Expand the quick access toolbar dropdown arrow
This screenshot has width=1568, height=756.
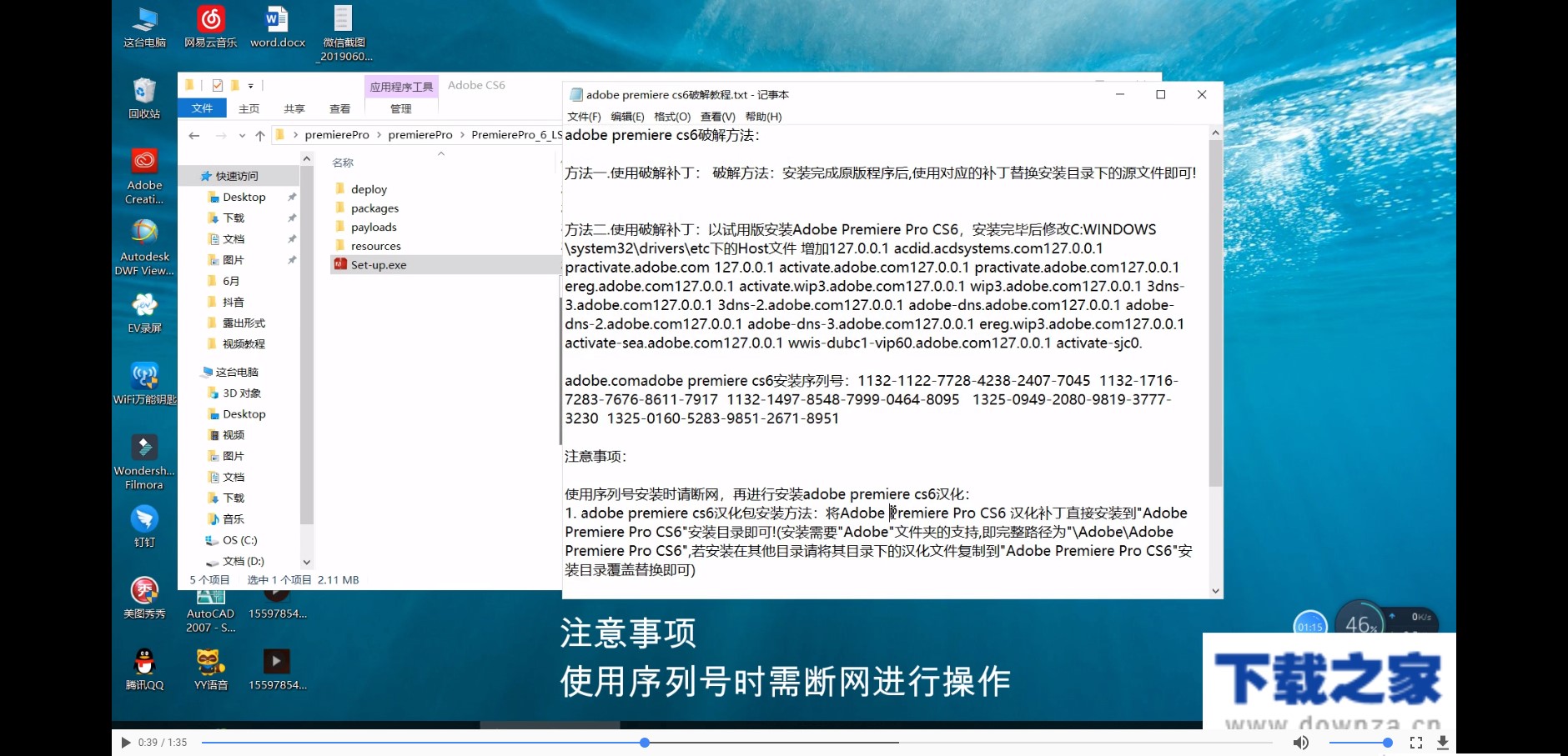point(249,84)
